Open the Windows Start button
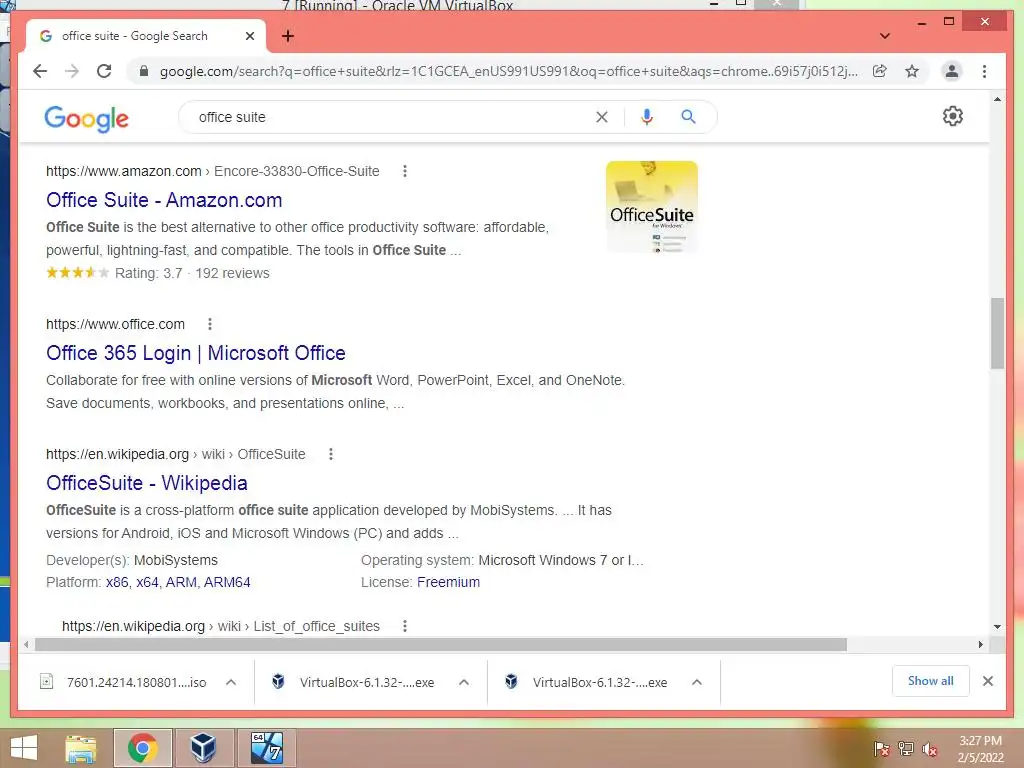1024x768 pixels. pyautogui.click(x=24, y=748)
